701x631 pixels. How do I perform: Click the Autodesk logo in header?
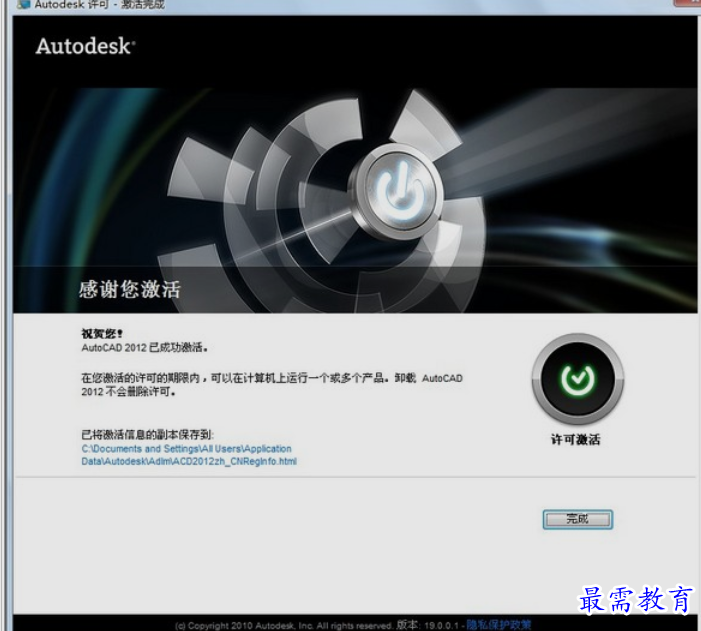point(85,46)
